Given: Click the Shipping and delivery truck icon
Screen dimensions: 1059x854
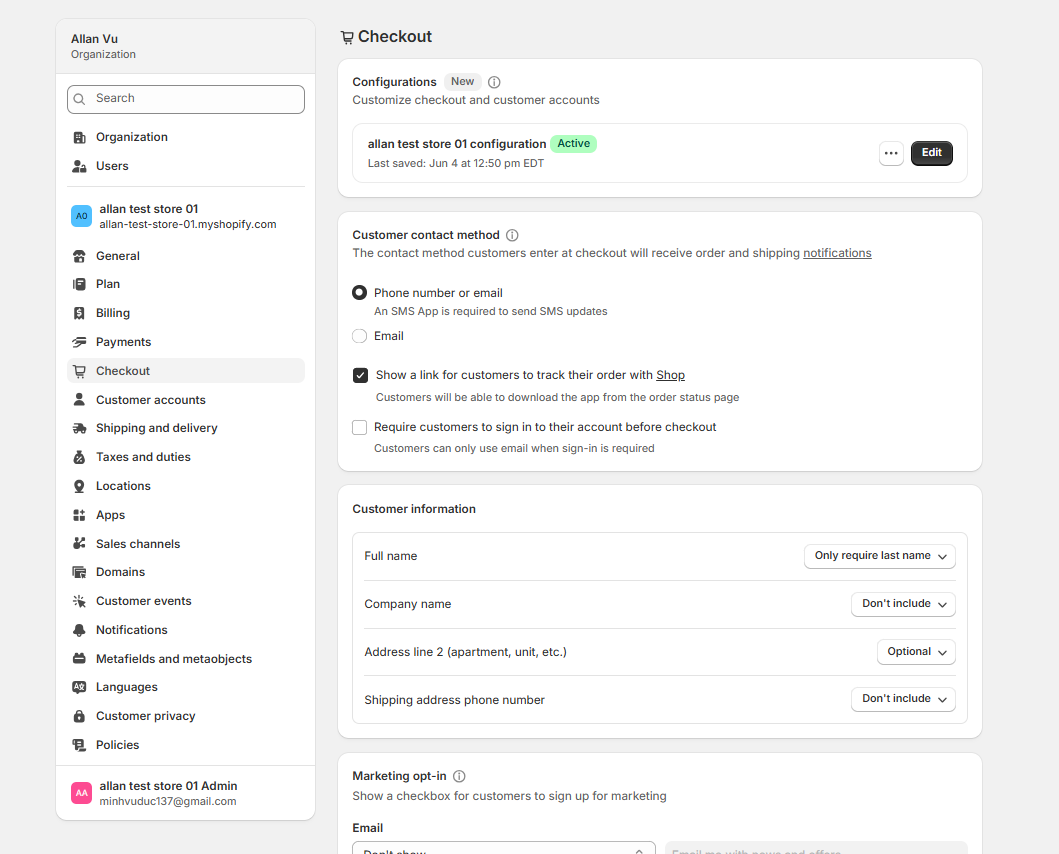Looking at the screenshot, I should (79, 428).
